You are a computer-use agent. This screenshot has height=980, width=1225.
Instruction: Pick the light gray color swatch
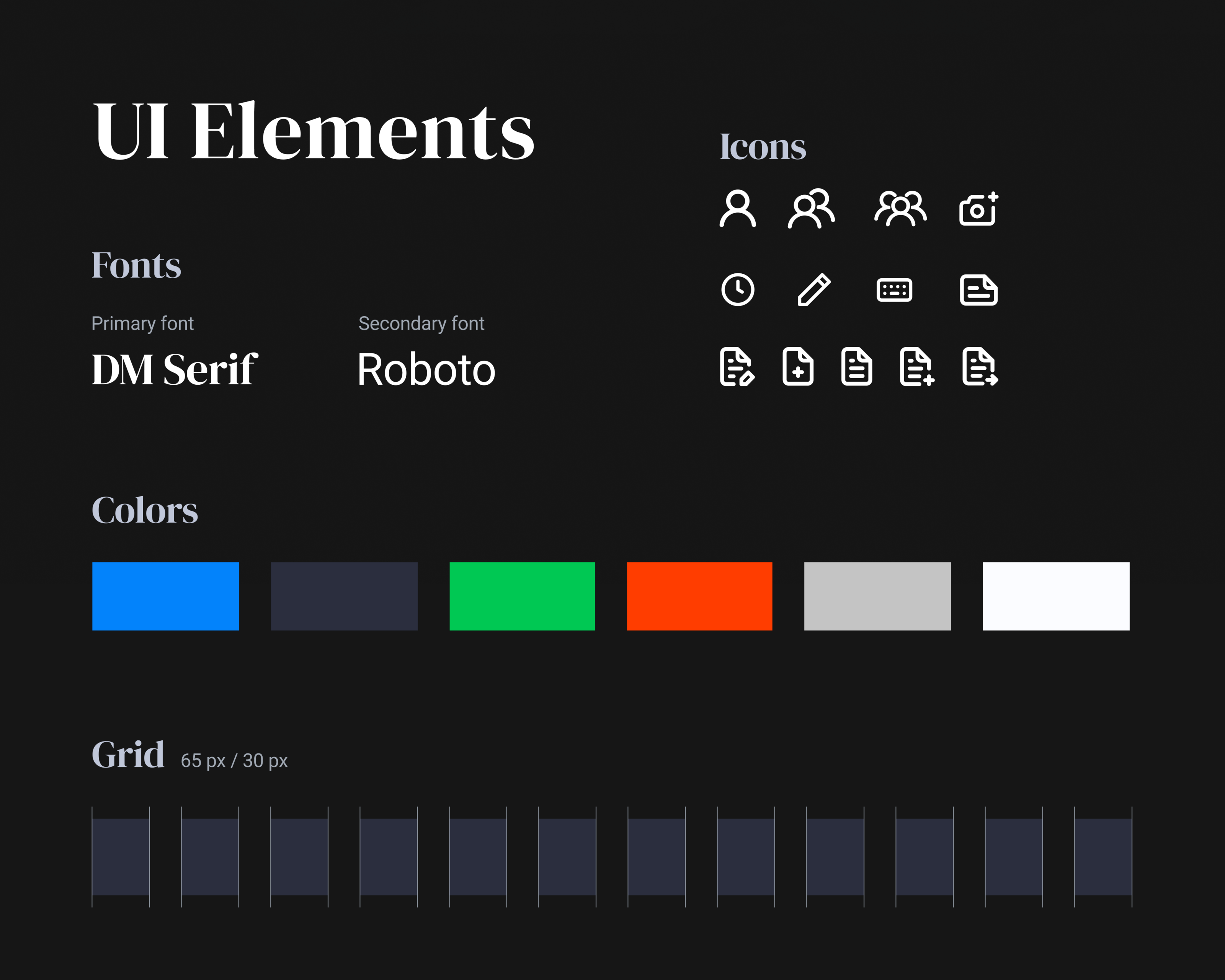point(877,596)
